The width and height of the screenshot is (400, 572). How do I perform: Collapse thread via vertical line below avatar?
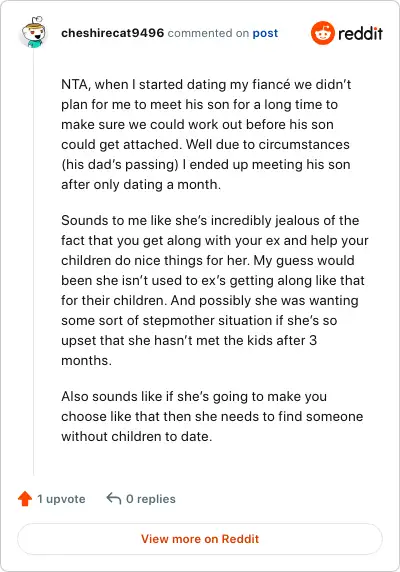pos(34,263)
